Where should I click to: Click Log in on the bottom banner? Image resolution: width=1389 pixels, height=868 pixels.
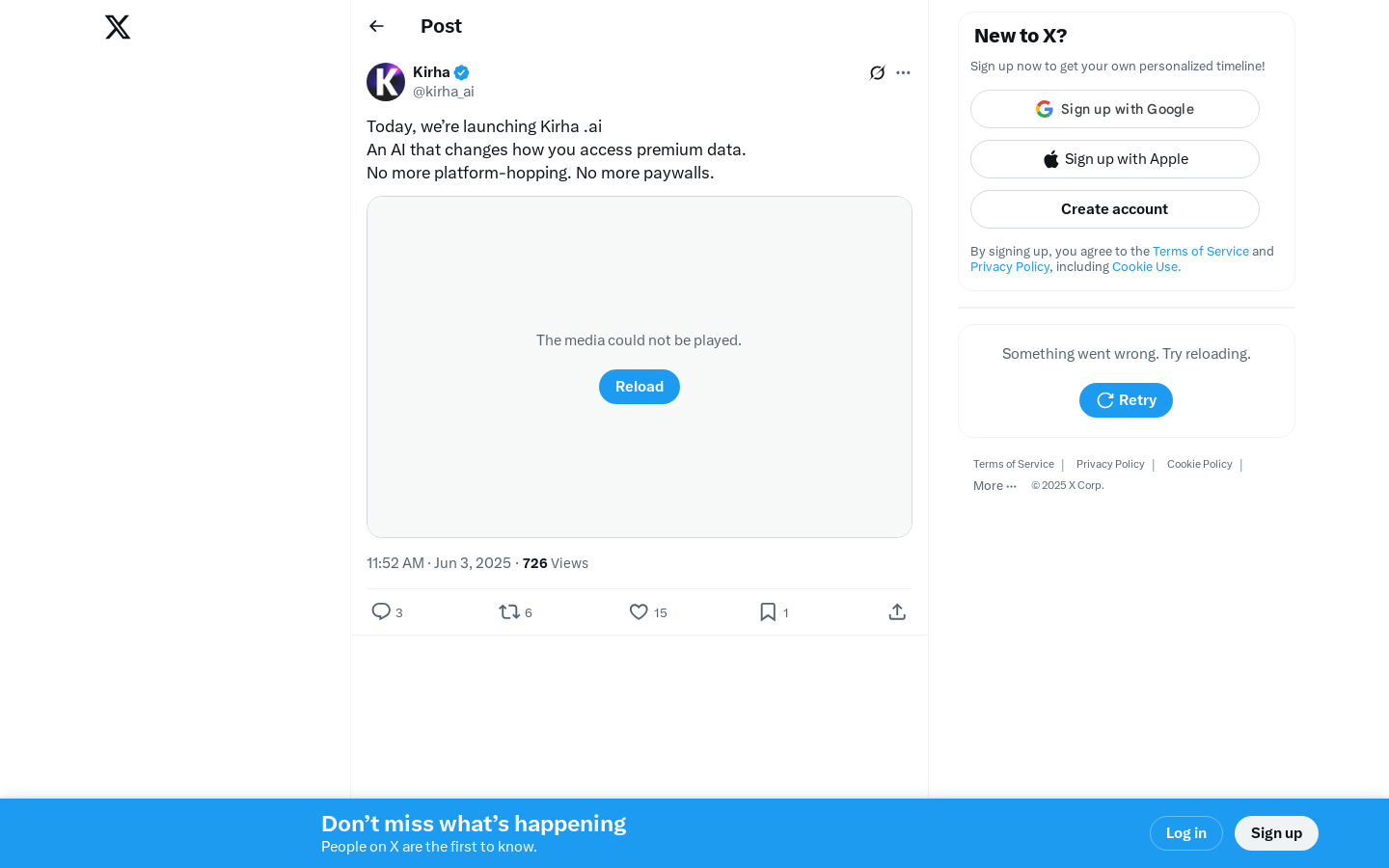[1186, 833]
